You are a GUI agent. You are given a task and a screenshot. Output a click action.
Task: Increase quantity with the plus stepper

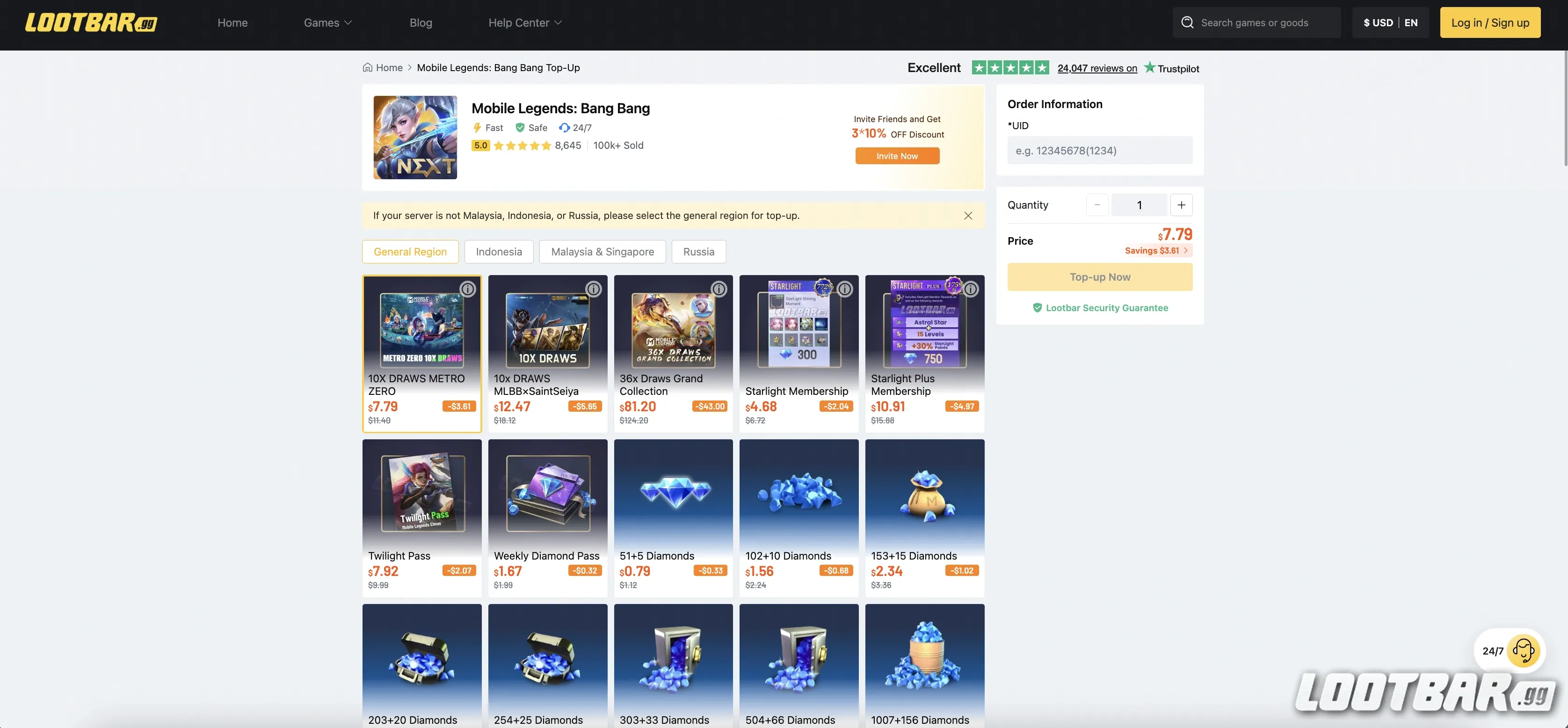pos(1182,204)
